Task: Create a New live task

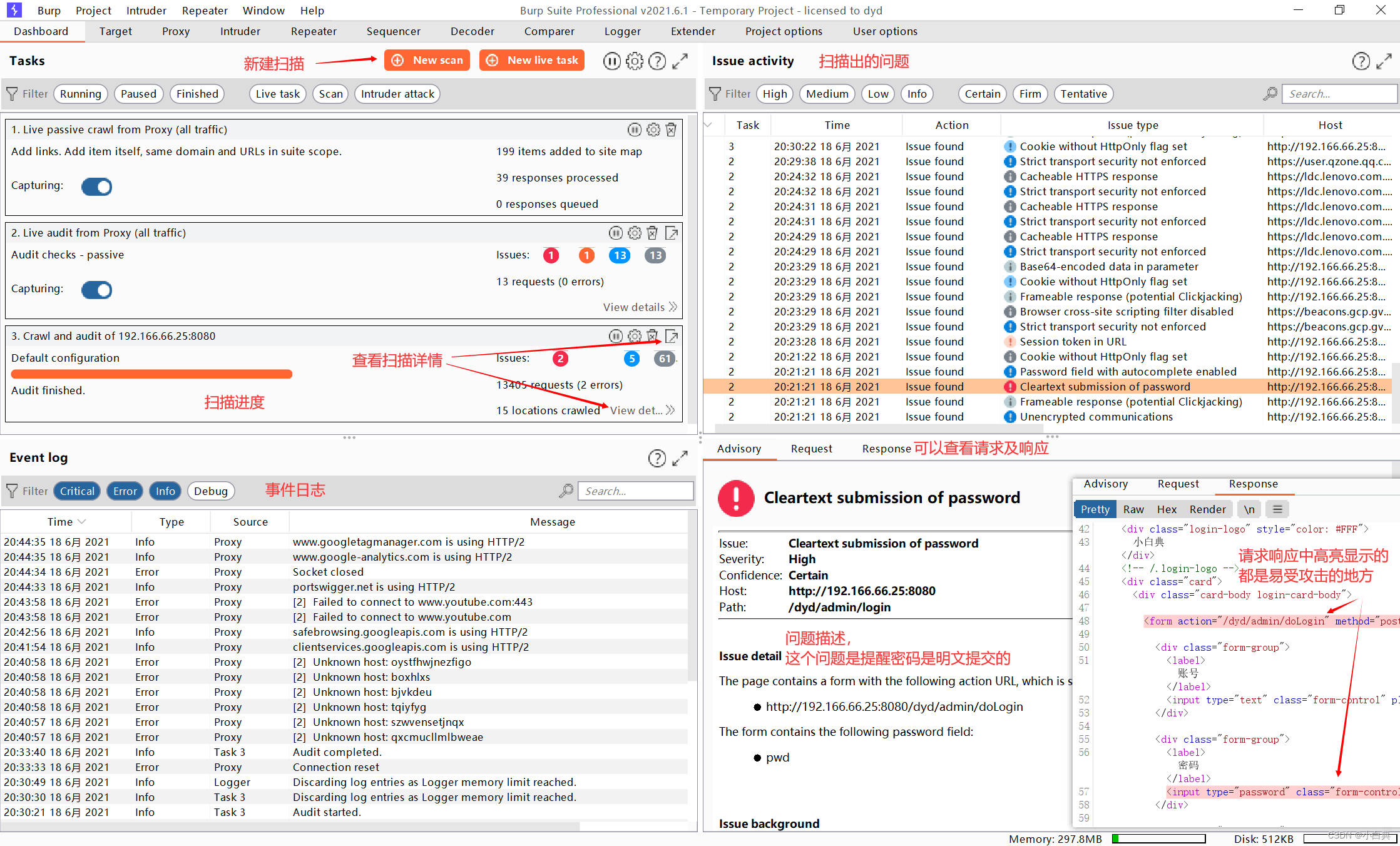Action: click(532, 60)
